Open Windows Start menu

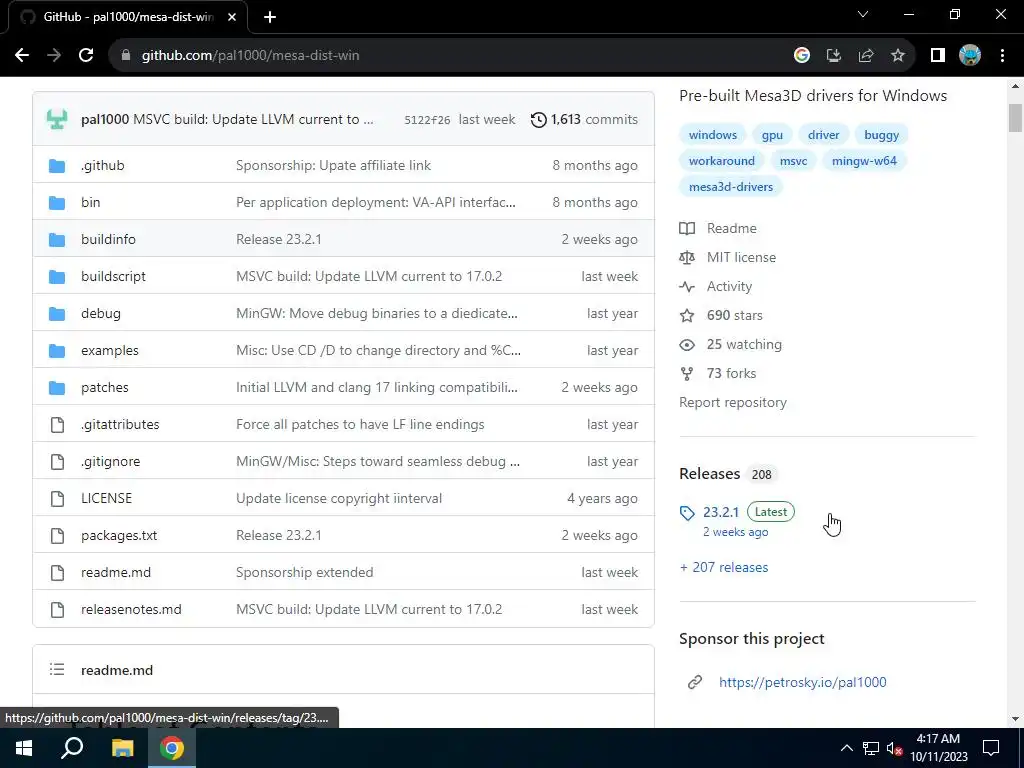tap(24, 748)
